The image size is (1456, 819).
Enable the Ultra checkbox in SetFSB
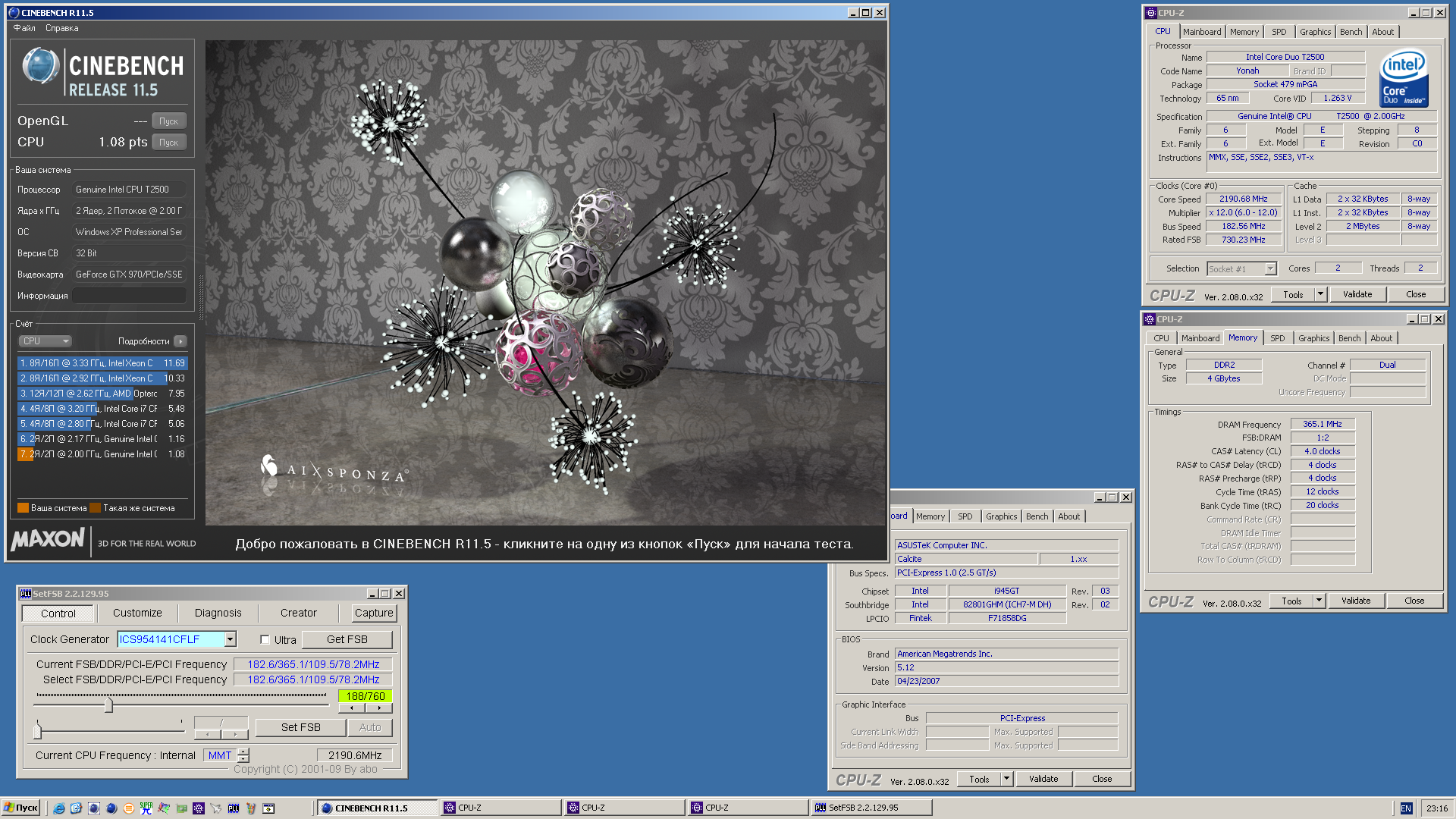click(265, 639)
